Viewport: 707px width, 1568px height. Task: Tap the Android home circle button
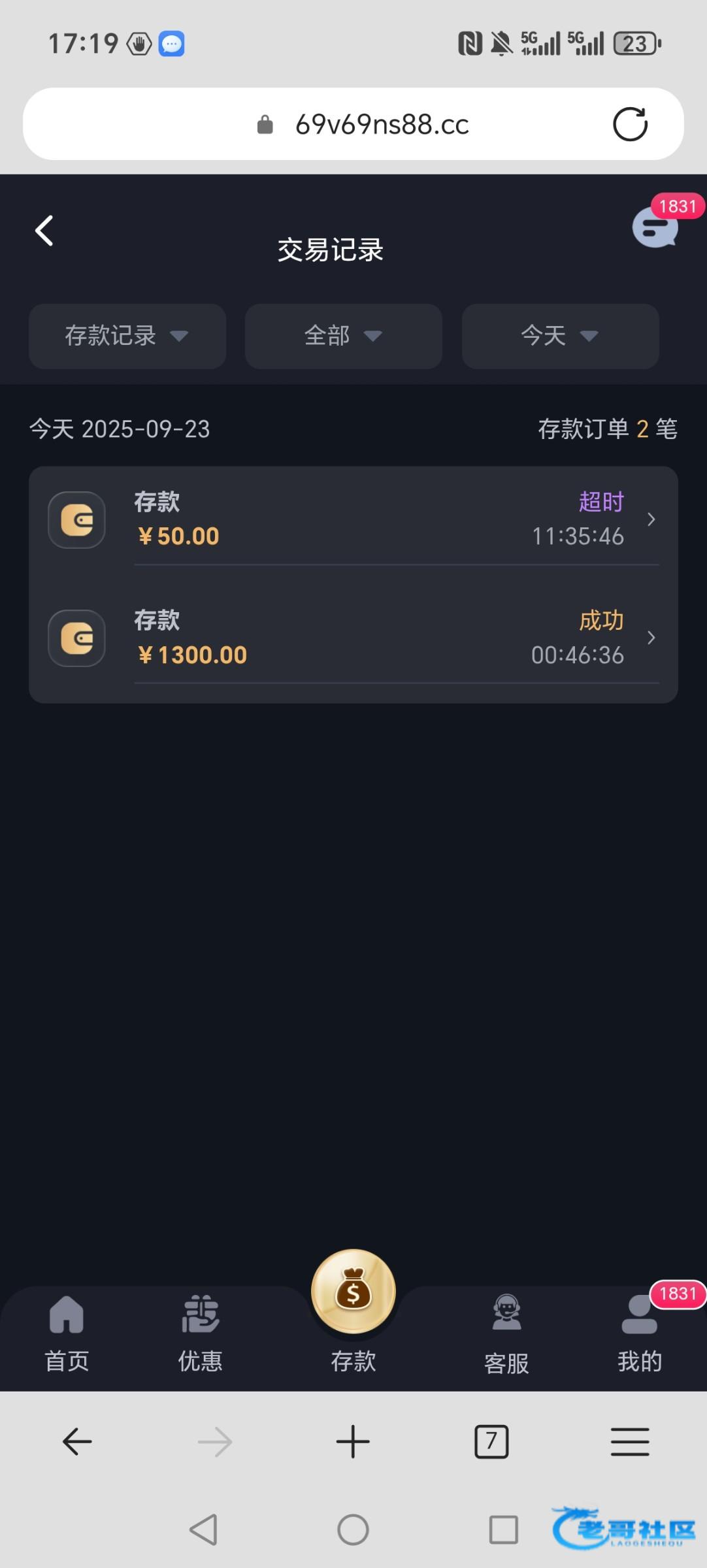click(353, 1529)
